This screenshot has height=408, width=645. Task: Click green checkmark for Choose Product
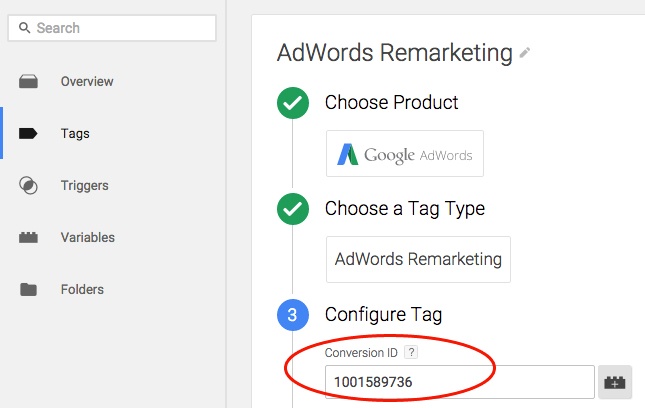pyautogui.click(x=292, y=103)
